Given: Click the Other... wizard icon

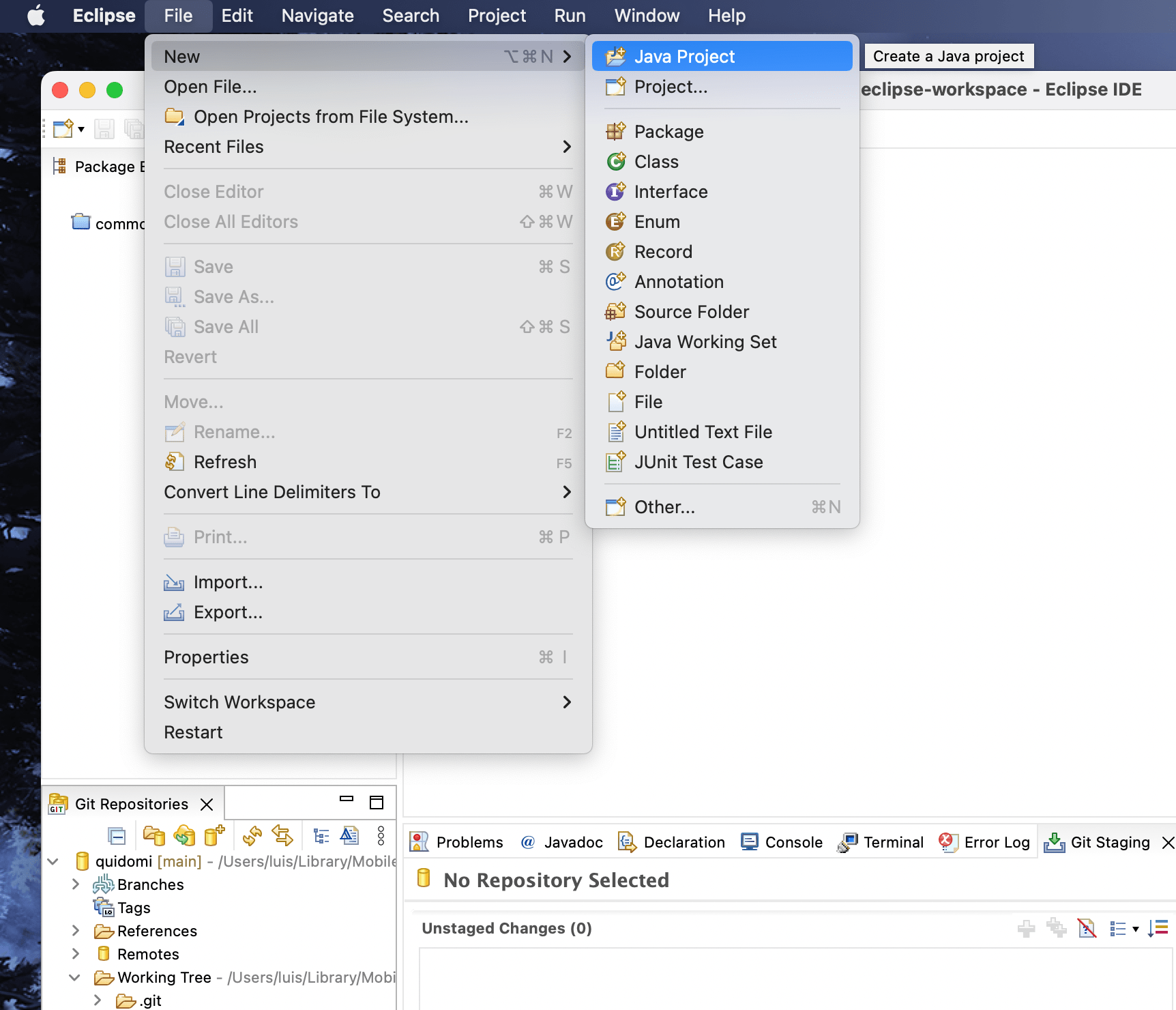Looking at the screenshot, I should (x=615, y=507).
